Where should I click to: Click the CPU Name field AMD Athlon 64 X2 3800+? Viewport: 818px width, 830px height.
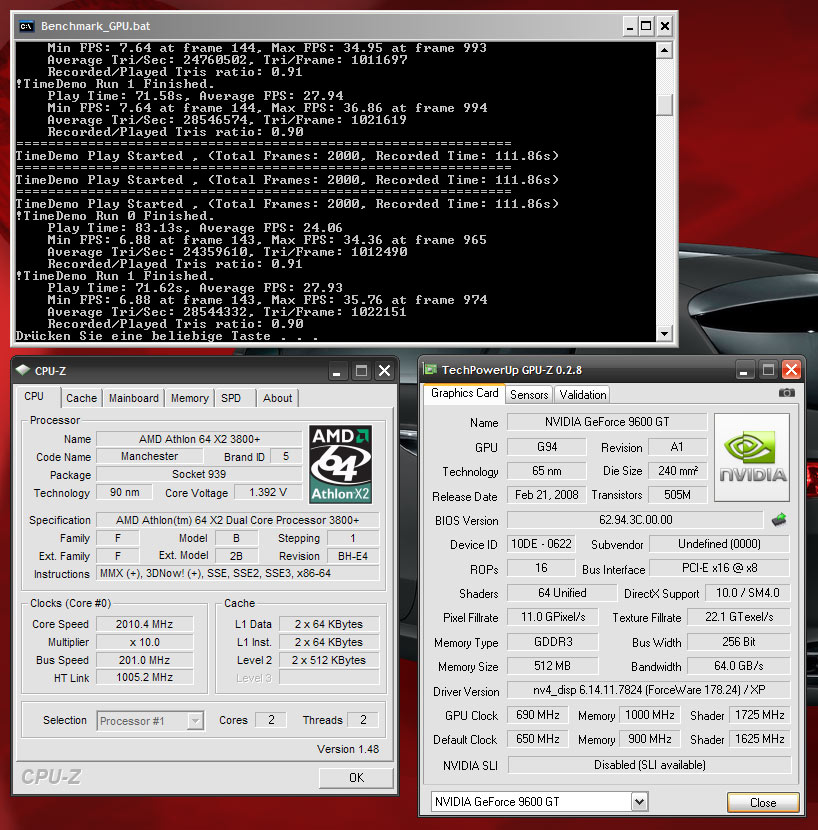199,439
